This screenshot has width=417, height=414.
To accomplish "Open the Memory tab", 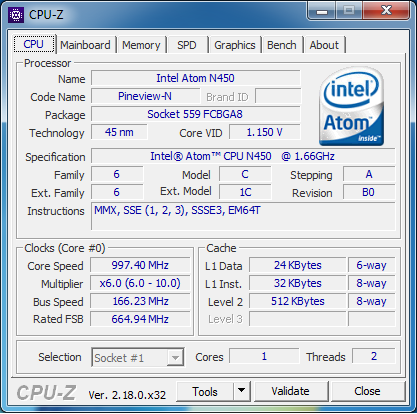I will point(141,45).
